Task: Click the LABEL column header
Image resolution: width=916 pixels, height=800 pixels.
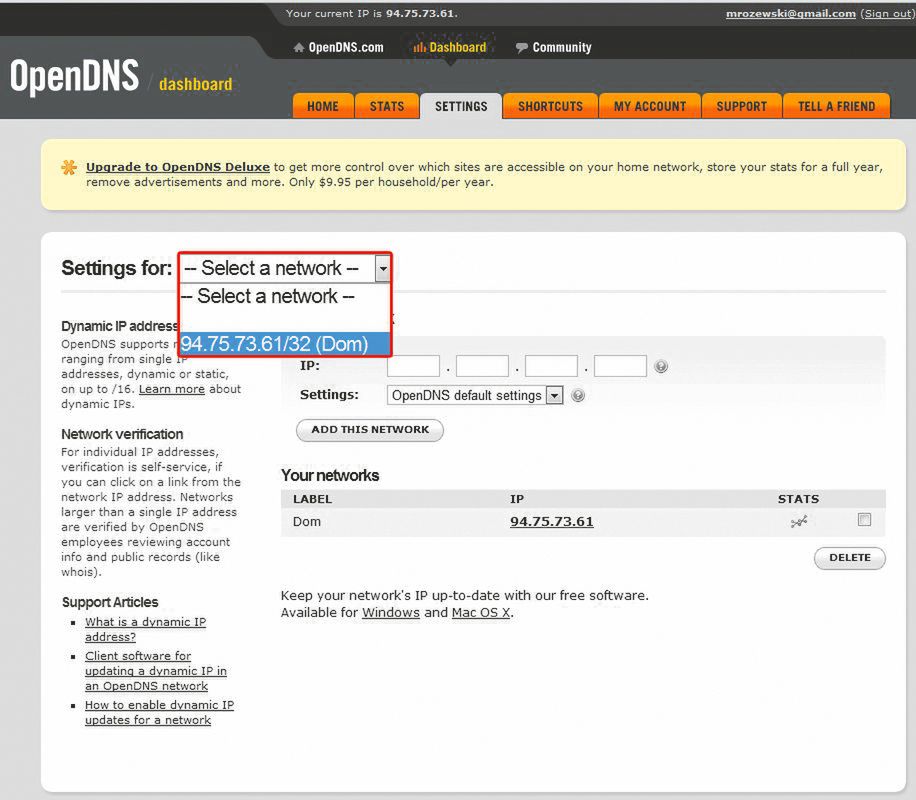Action: point(313,499)
